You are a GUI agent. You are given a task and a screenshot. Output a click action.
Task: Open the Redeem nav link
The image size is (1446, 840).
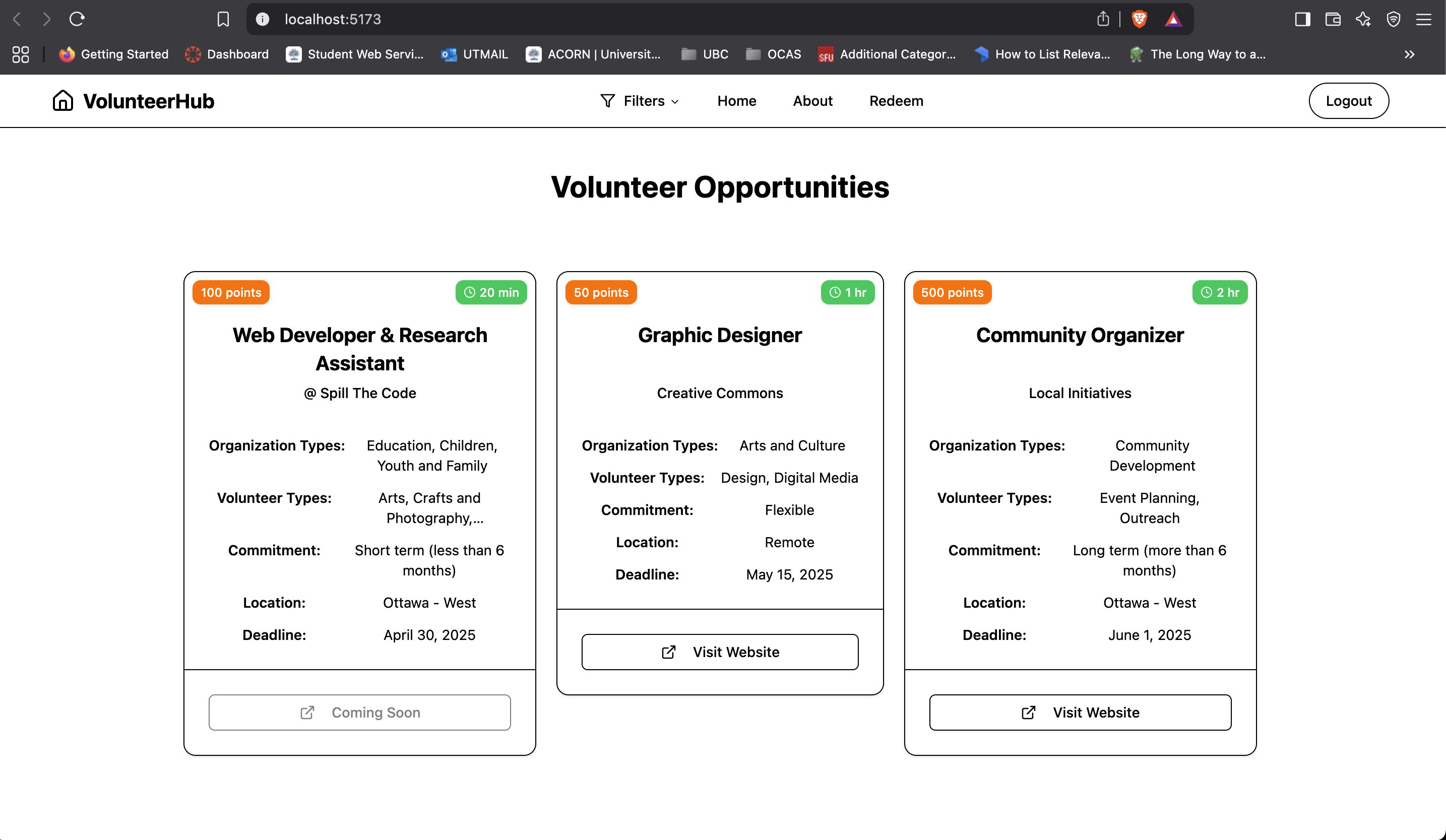tap(896, 101)
